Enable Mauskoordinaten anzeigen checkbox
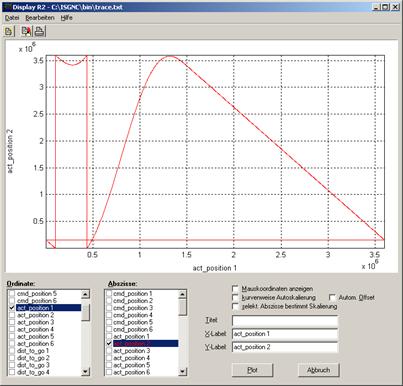Screen dimensions: 403x386 pos(235,289)
